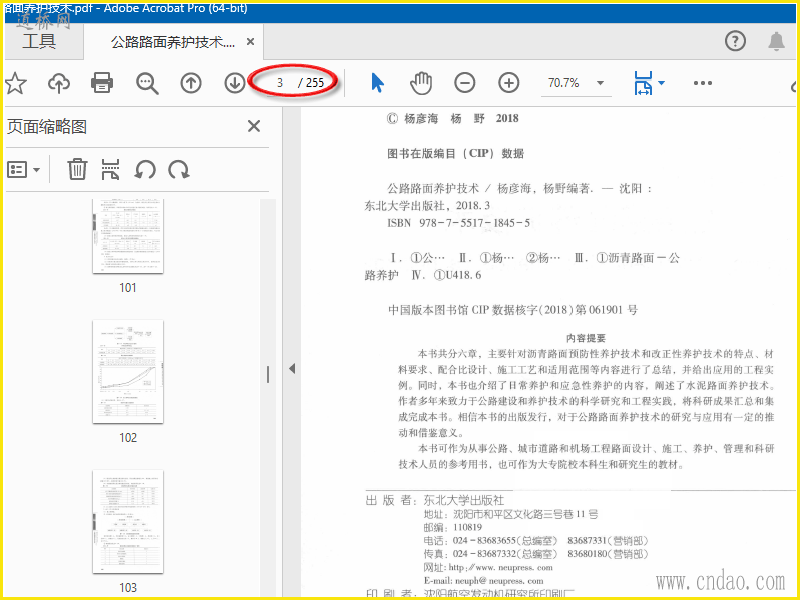Click the 70.7% zoom value field
This screenshot has width=800, height=600.
pyautogui.click(x=564, y=83)
